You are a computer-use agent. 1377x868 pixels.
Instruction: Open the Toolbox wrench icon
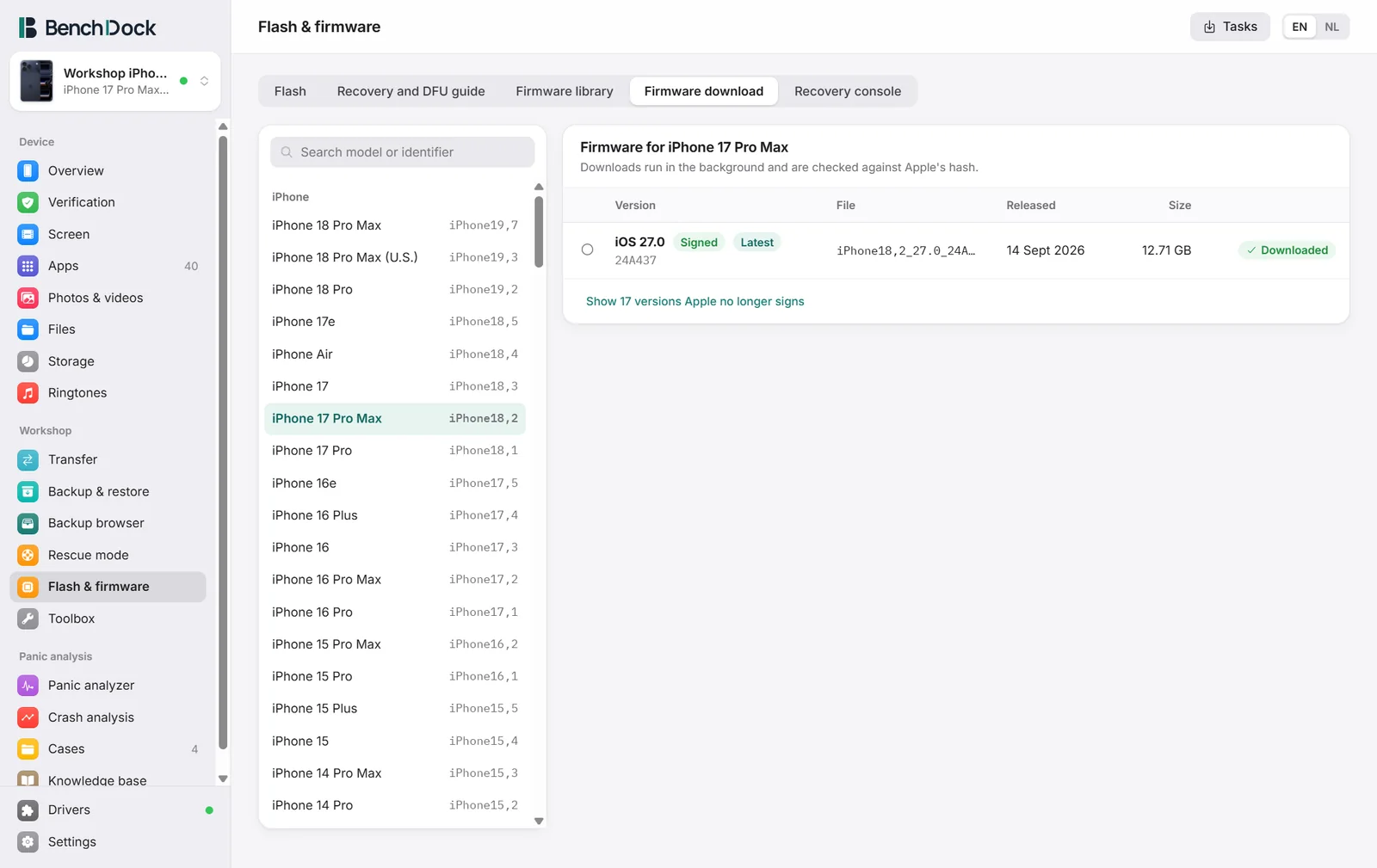pyautogui.click(x=28, y=619)
